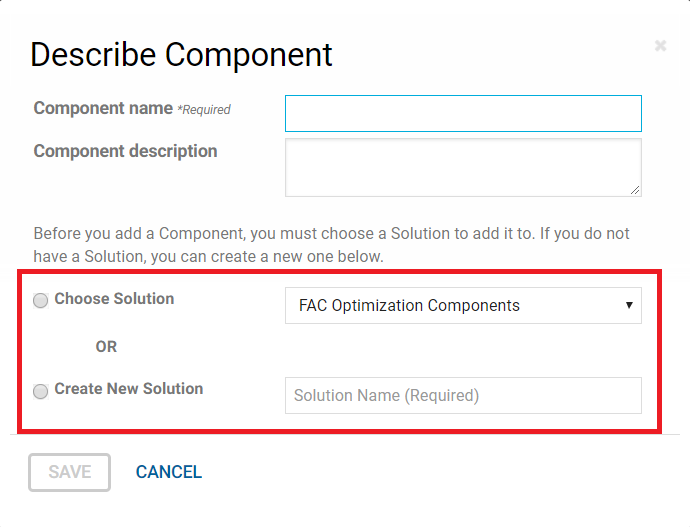Click the OR separator text

[x=106, y=347]
